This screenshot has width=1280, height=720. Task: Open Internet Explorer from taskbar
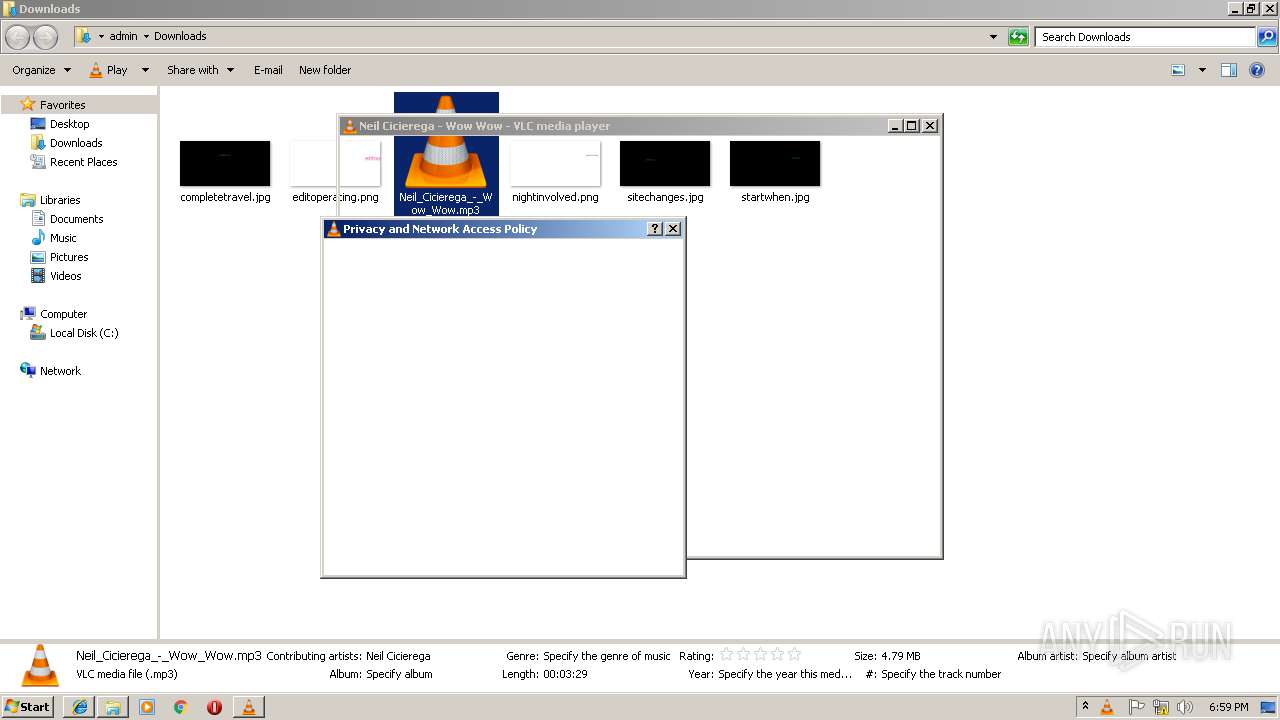80,707
